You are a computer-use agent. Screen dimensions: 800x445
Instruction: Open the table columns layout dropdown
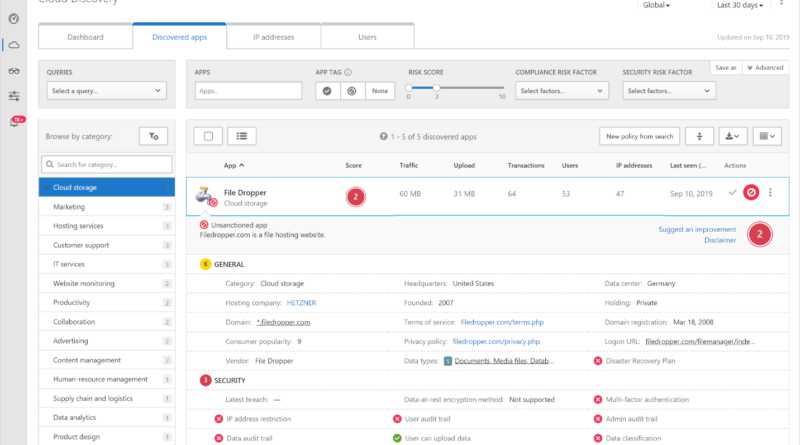pyautogui.click(x=767, y=136)
